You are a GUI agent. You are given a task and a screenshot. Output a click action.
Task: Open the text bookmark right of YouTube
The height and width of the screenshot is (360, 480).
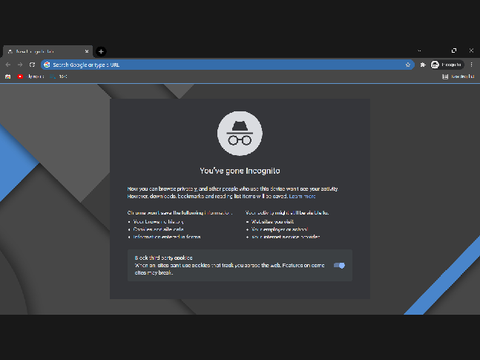tap(36, 77)
